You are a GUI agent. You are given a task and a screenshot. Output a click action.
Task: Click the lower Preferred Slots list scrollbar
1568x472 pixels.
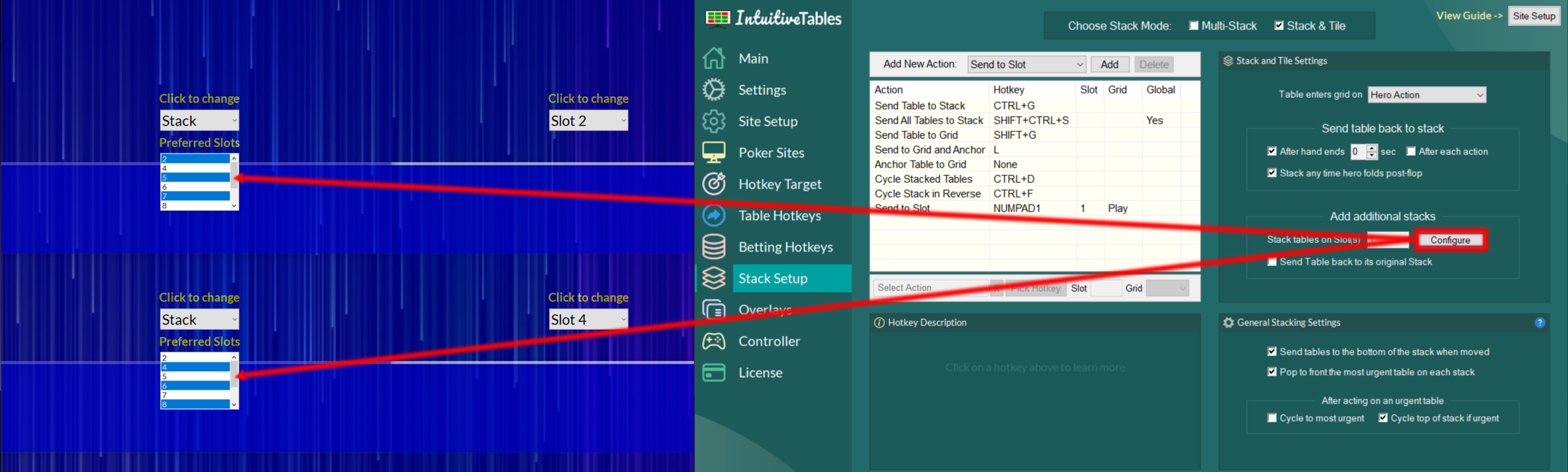pyautogui.click(x=234, y=381)
